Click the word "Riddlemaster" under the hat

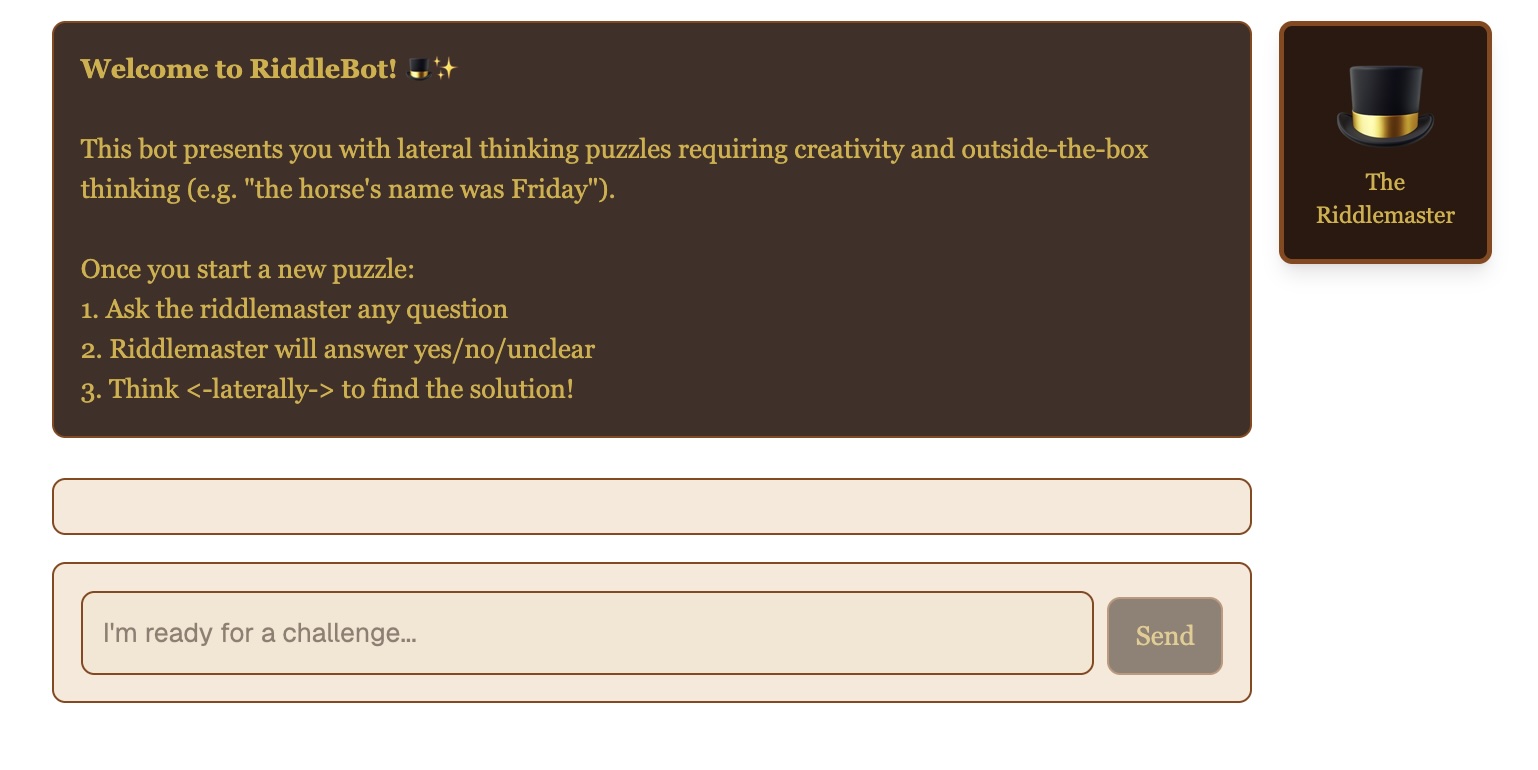(x=1385, y=215)
